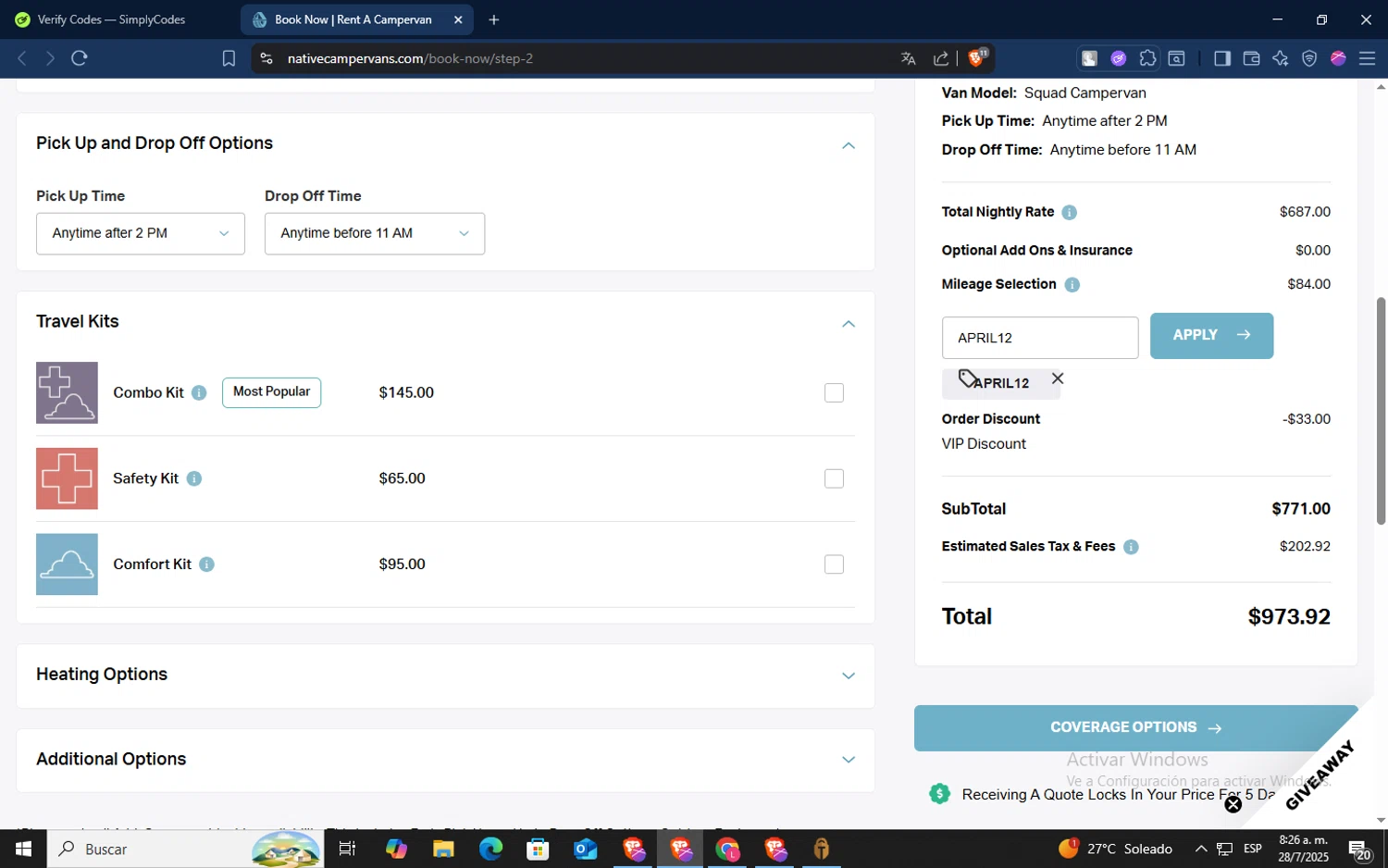Viewport: 1388px width, 868px height.
Task: Open the translate page icon in address bar
Action: point(909,58)
